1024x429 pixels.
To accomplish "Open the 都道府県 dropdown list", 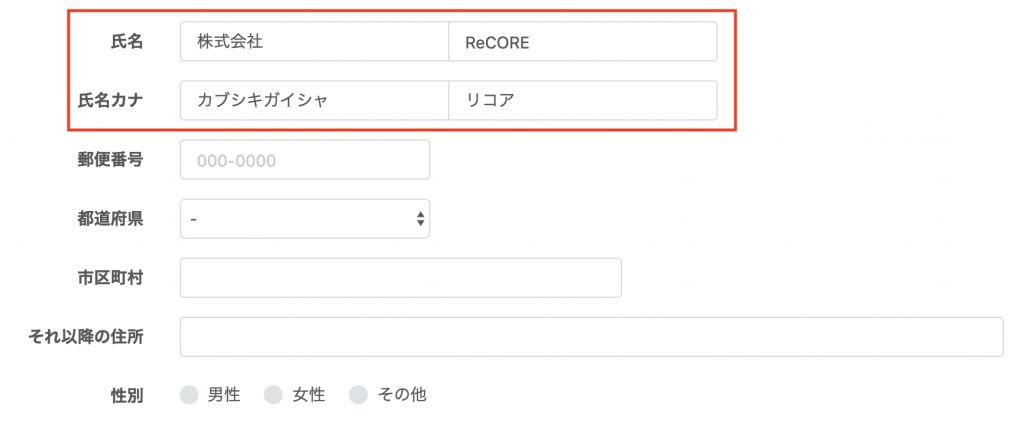I will (305, 219).
